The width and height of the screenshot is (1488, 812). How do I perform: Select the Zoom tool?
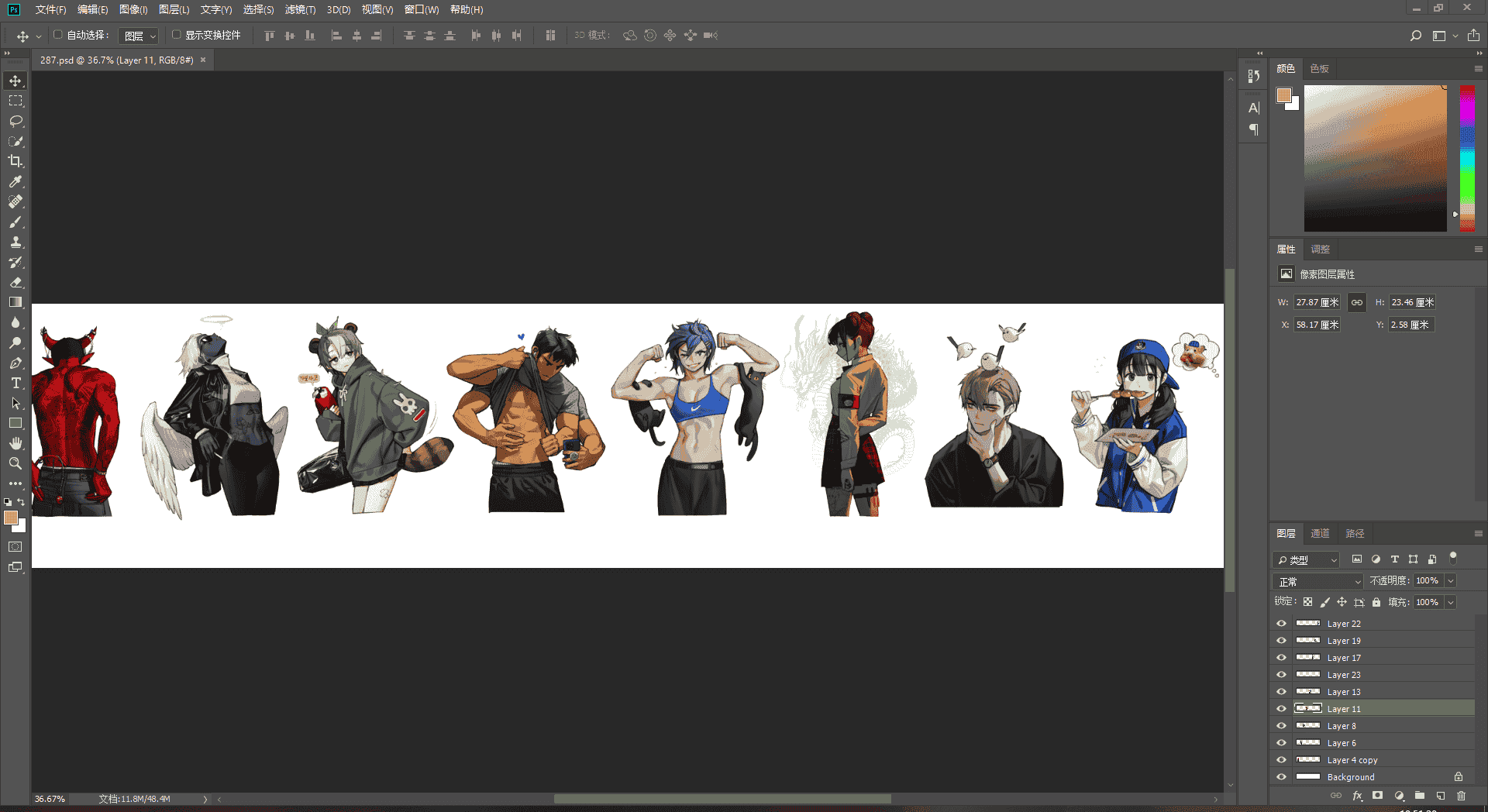pyautogui.click(x=15, y=463)
